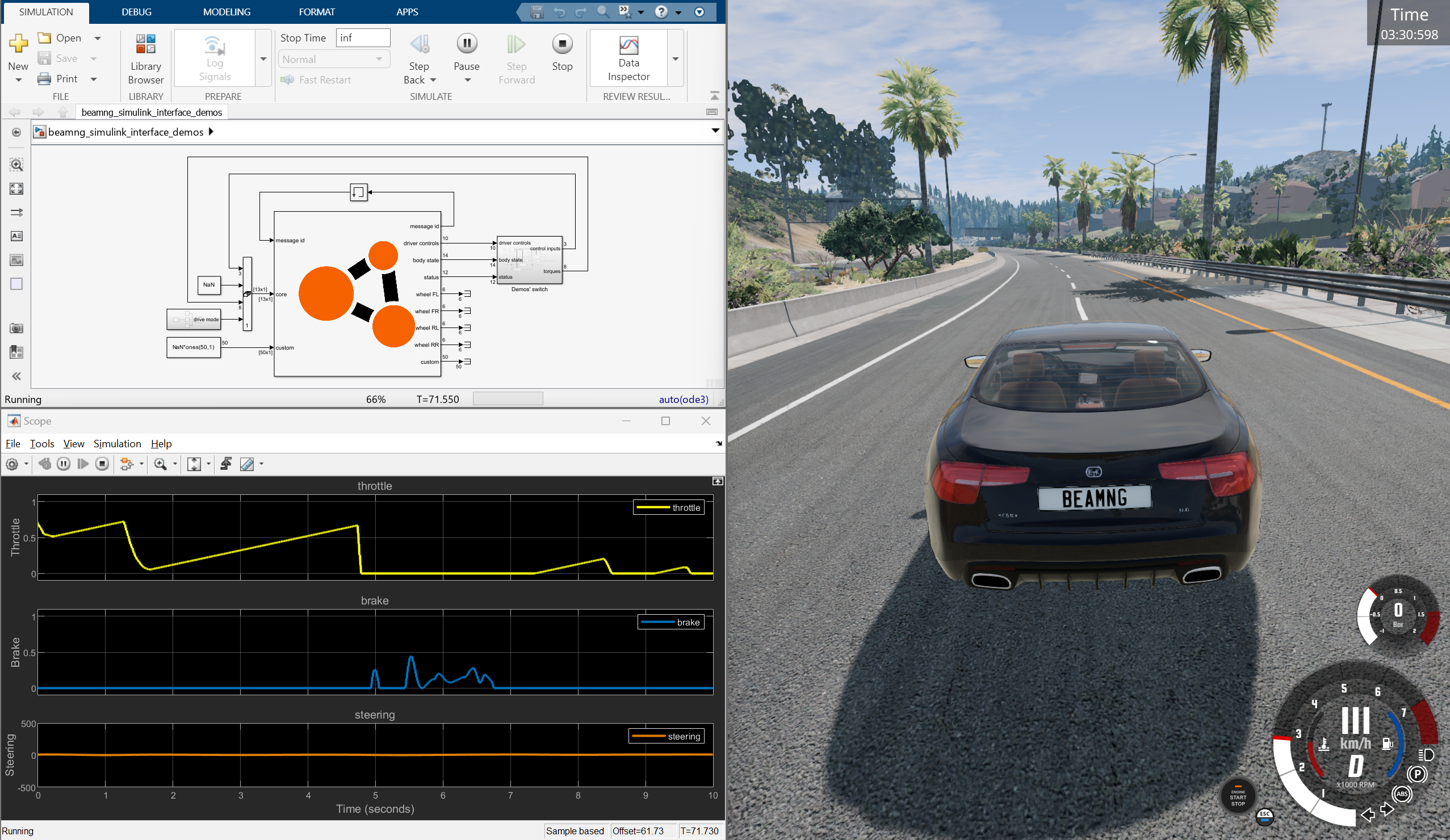The width and height of the screenshot is (1450, 840).
Task: Click the Open folder icon
Action: tap(44, 38)
